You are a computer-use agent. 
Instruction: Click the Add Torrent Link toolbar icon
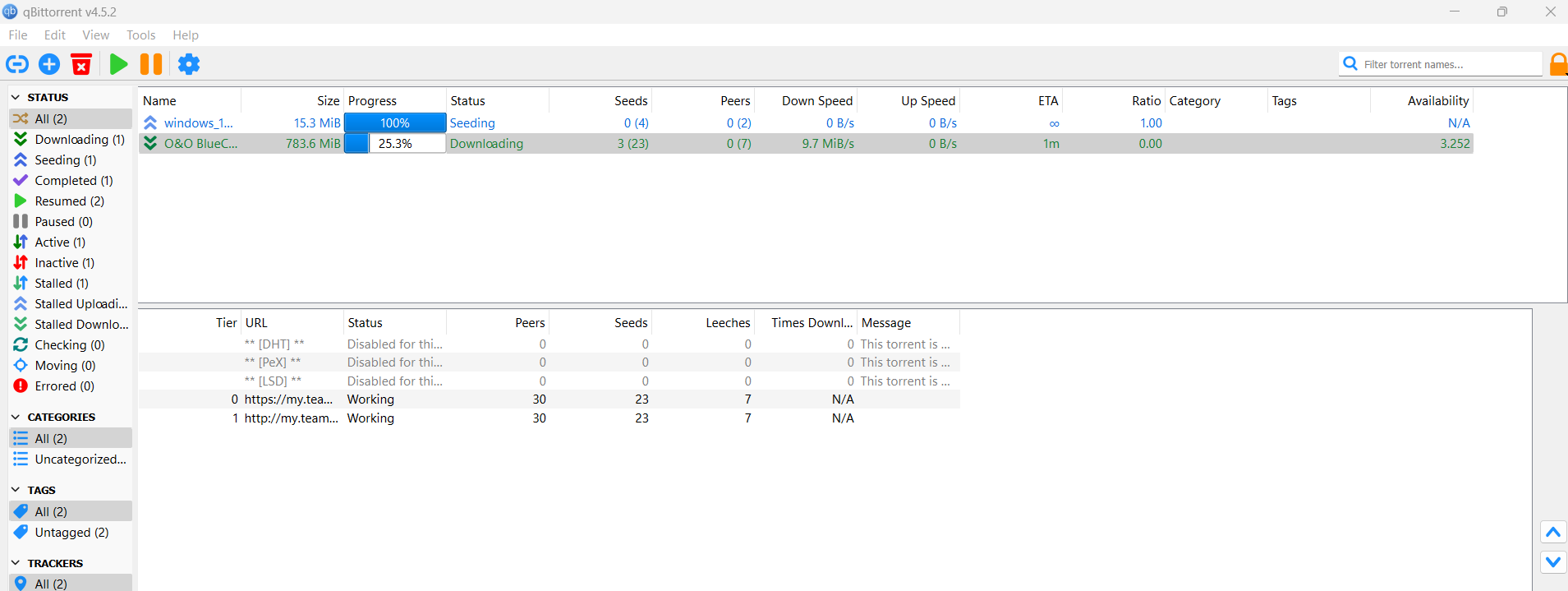(x=17, y=64)
